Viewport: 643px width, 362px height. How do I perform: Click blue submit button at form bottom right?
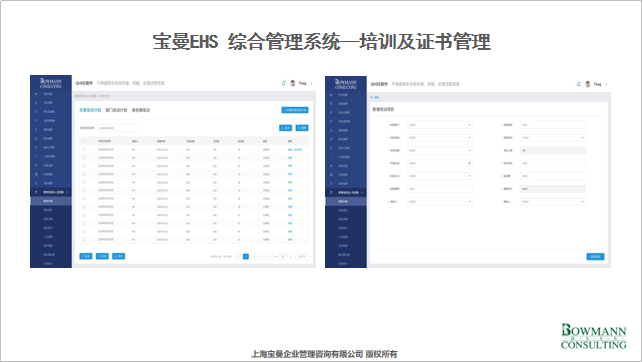click(595, 257)
